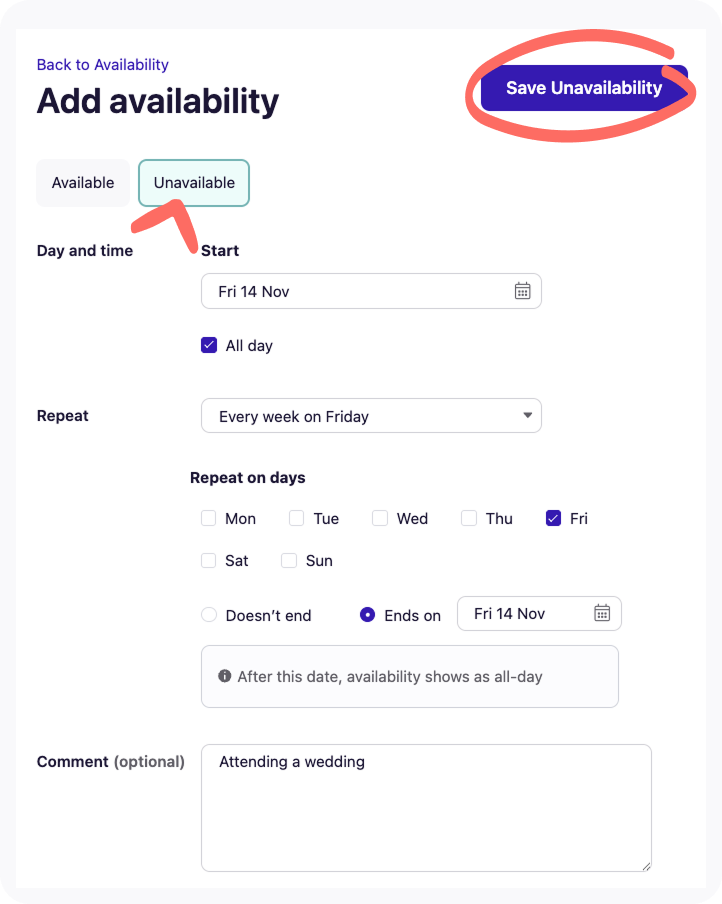Select the Doesn't end radio option

point(209,615)
